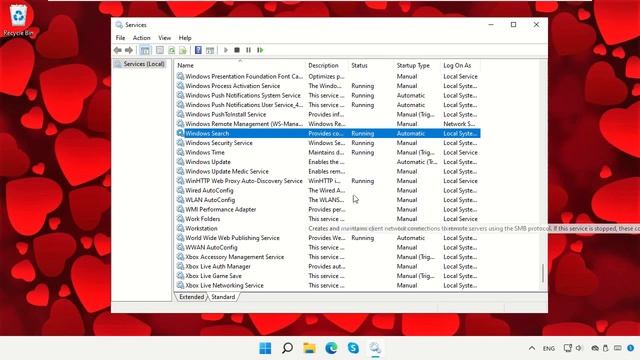Select Windows PushToInstall Service row
Screen dimensions: 640x360
point(328,114)
